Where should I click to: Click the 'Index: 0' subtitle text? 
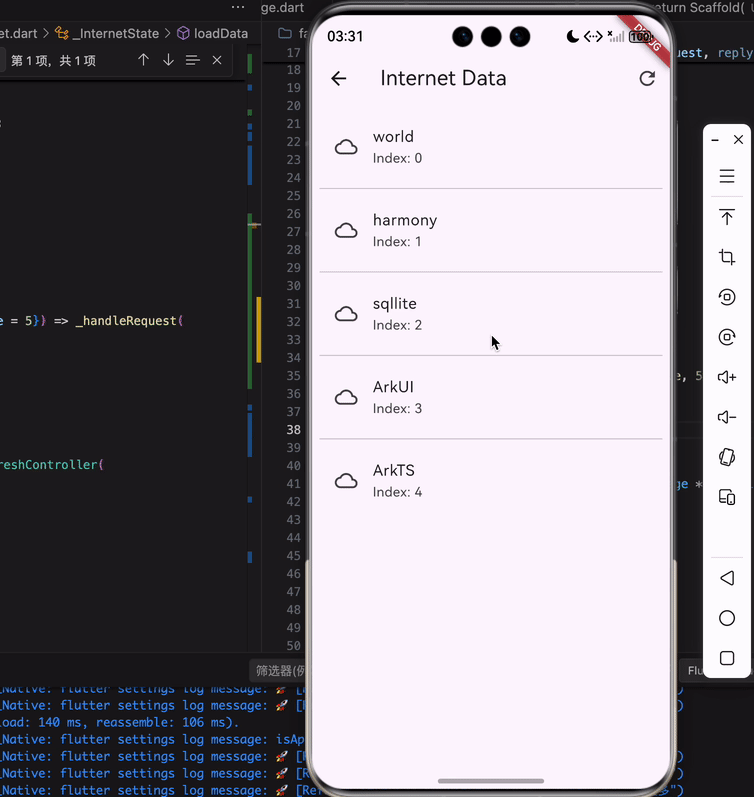[x=397, y=158]
